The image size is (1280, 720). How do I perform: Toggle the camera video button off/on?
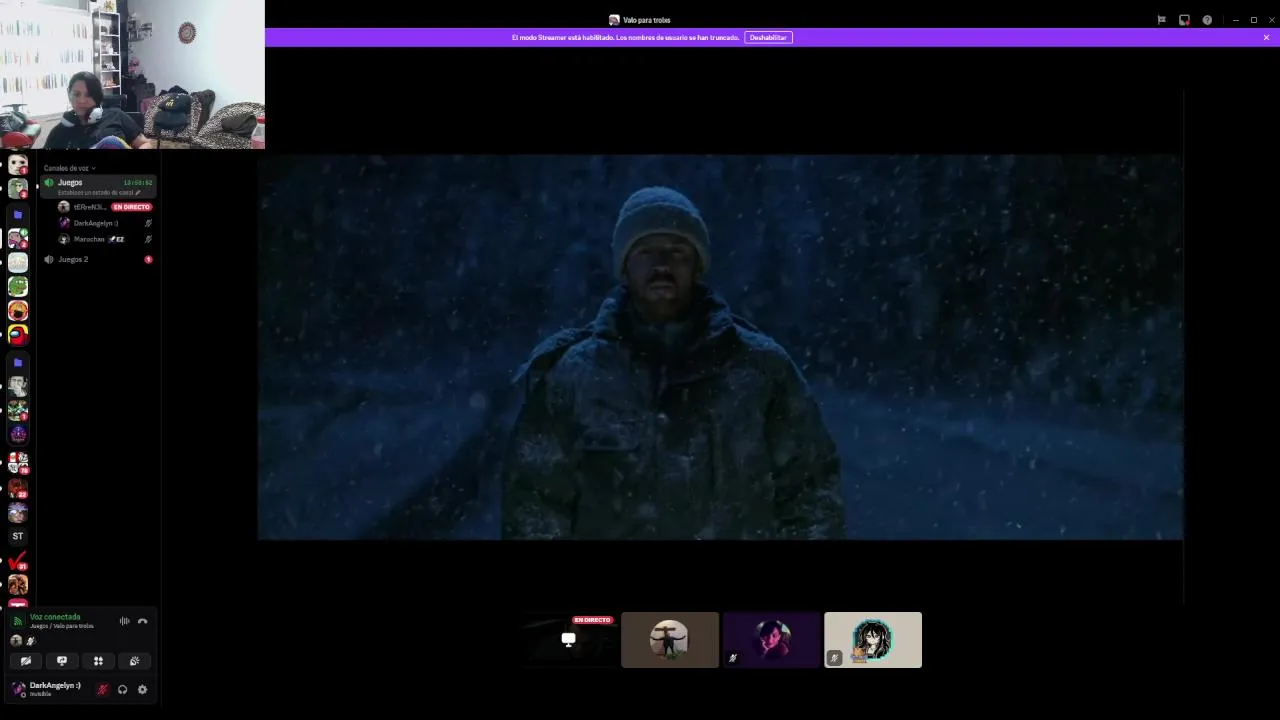pyautogui.click(x=26, y=661)
